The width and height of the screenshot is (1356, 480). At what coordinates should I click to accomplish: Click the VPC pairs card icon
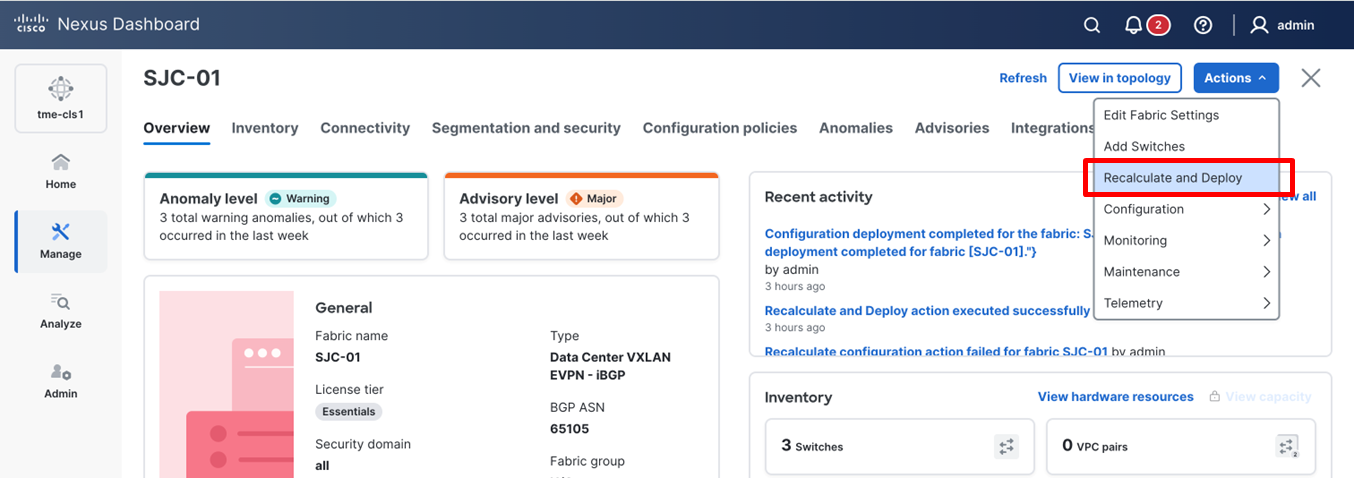(x=1288, y=446)
